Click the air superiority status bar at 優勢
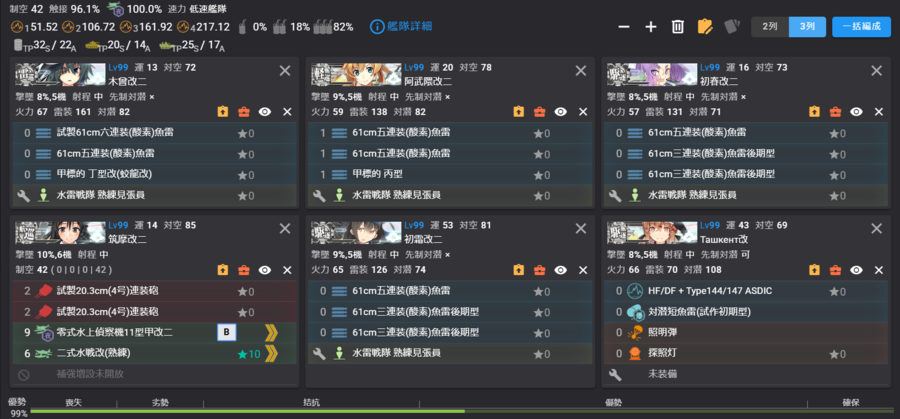 (x=613, y=404)
